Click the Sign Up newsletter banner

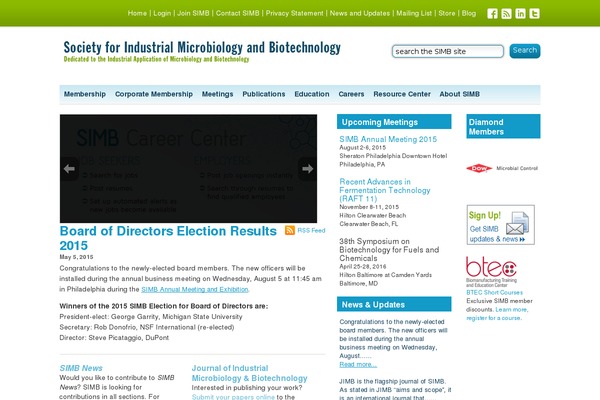tap(501, 225)
